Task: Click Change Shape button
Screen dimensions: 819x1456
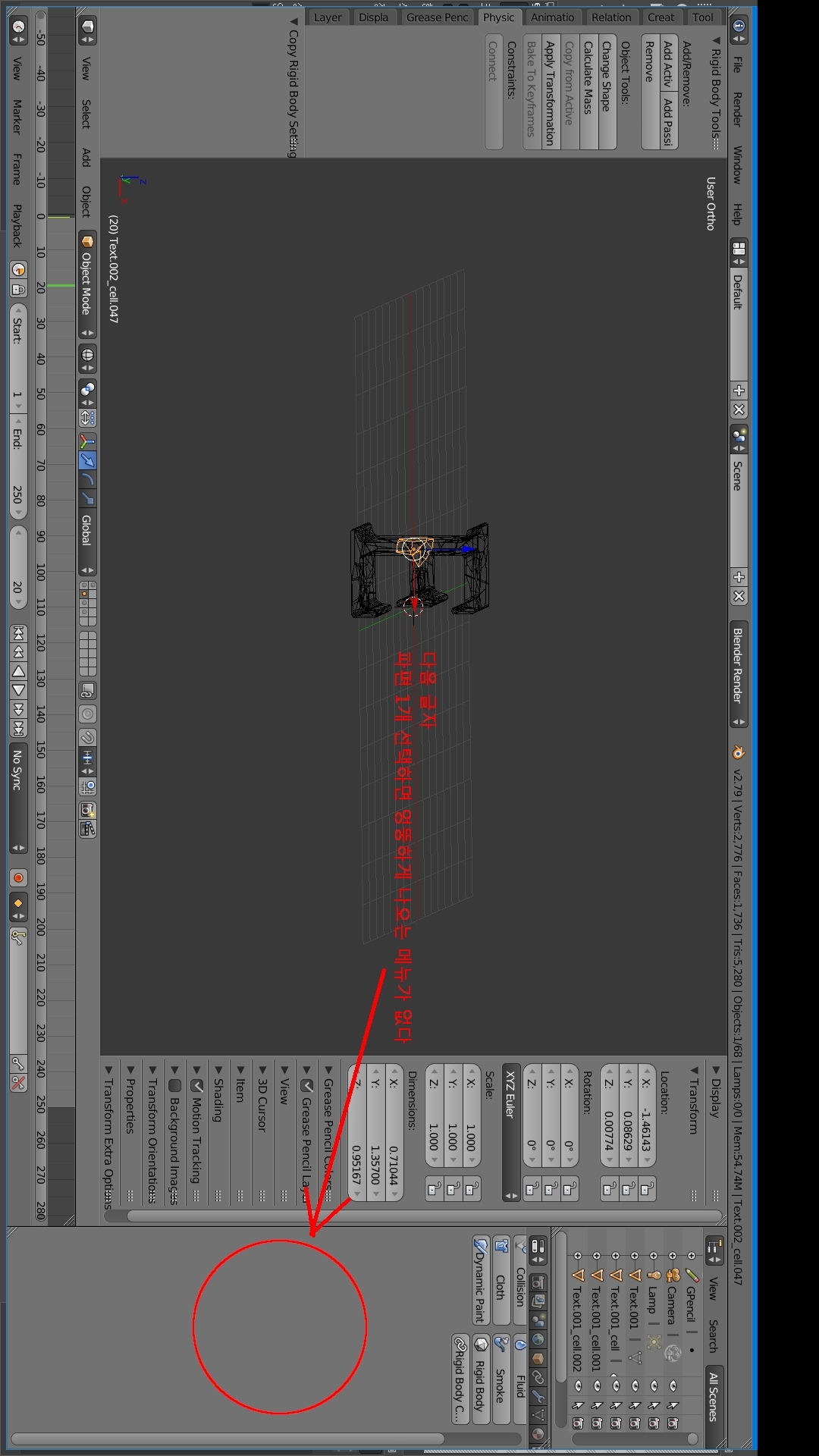Action: point(607,91)
